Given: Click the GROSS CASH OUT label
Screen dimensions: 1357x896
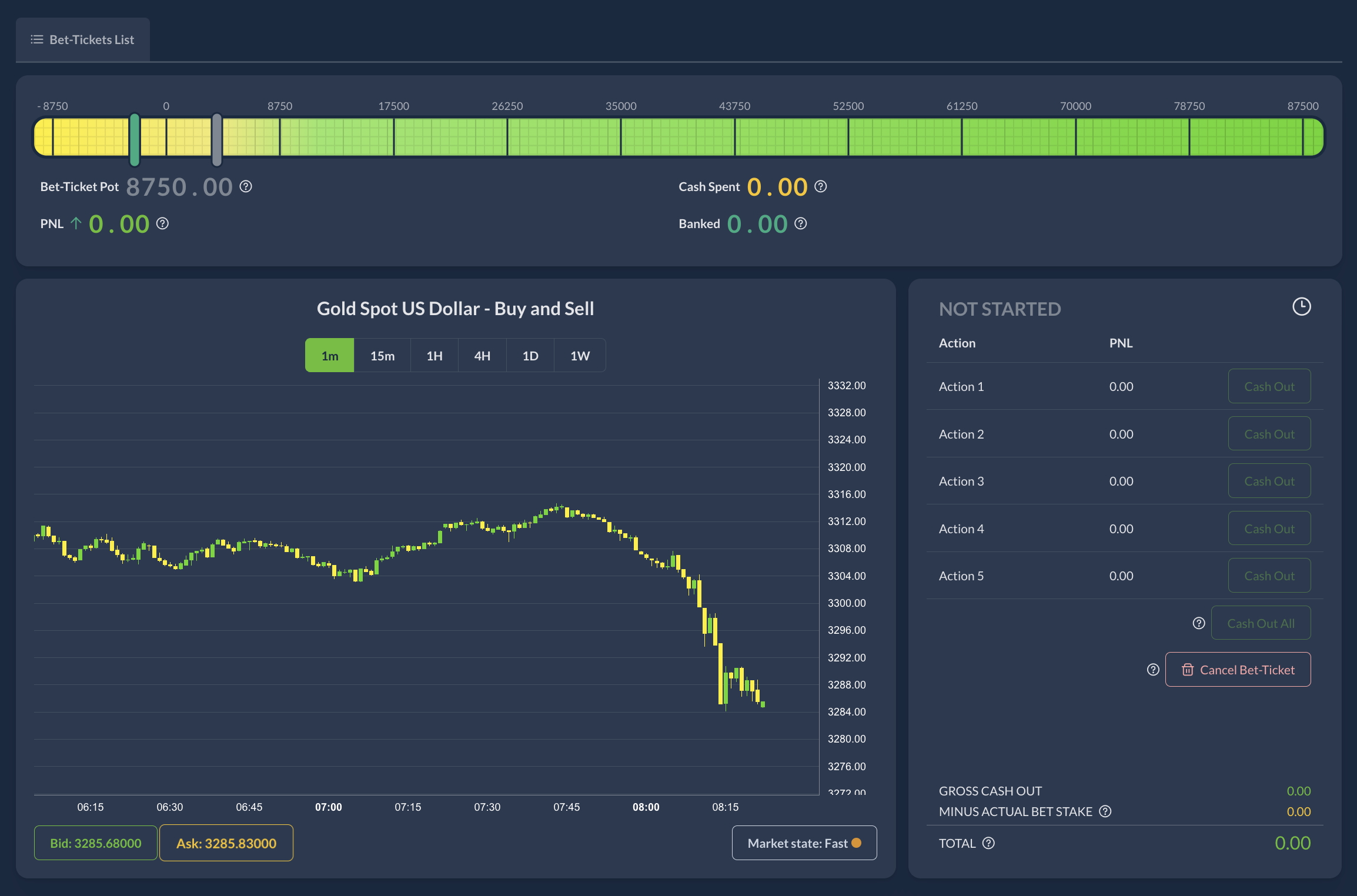Looking at the screenshot, I should point(990,791).
